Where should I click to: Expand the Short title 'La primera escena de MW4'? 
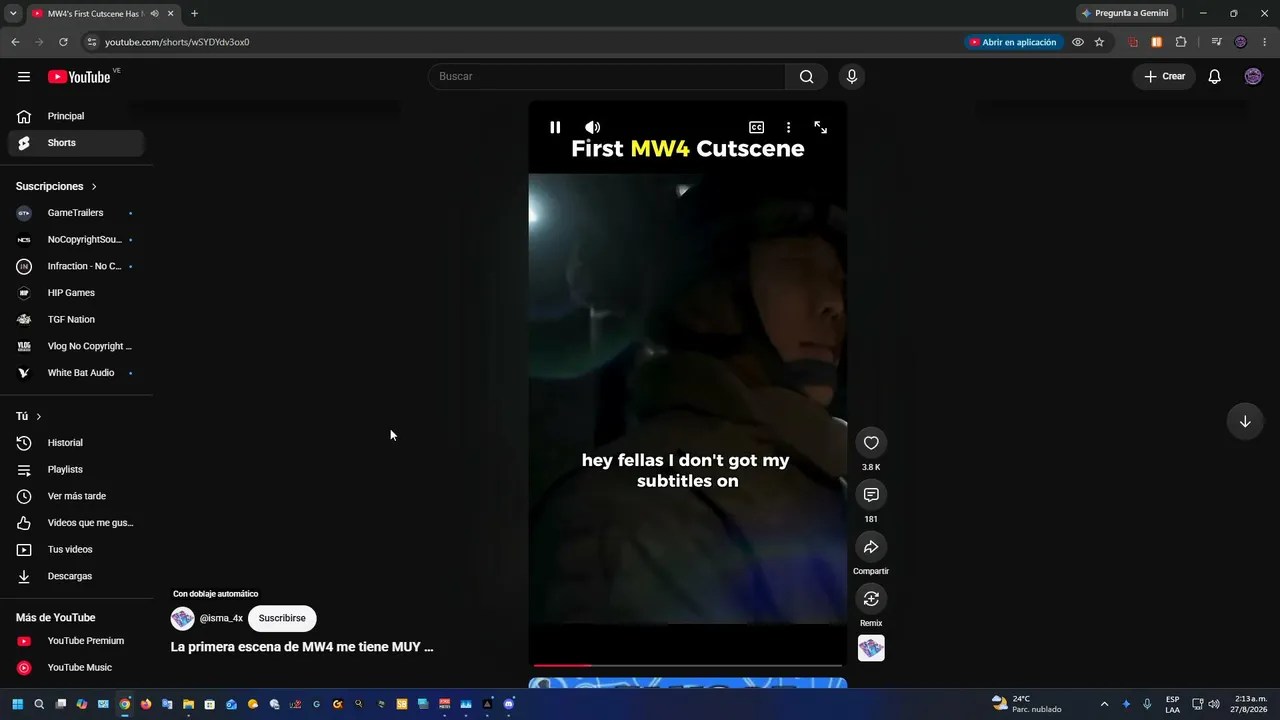pos(302,647)
